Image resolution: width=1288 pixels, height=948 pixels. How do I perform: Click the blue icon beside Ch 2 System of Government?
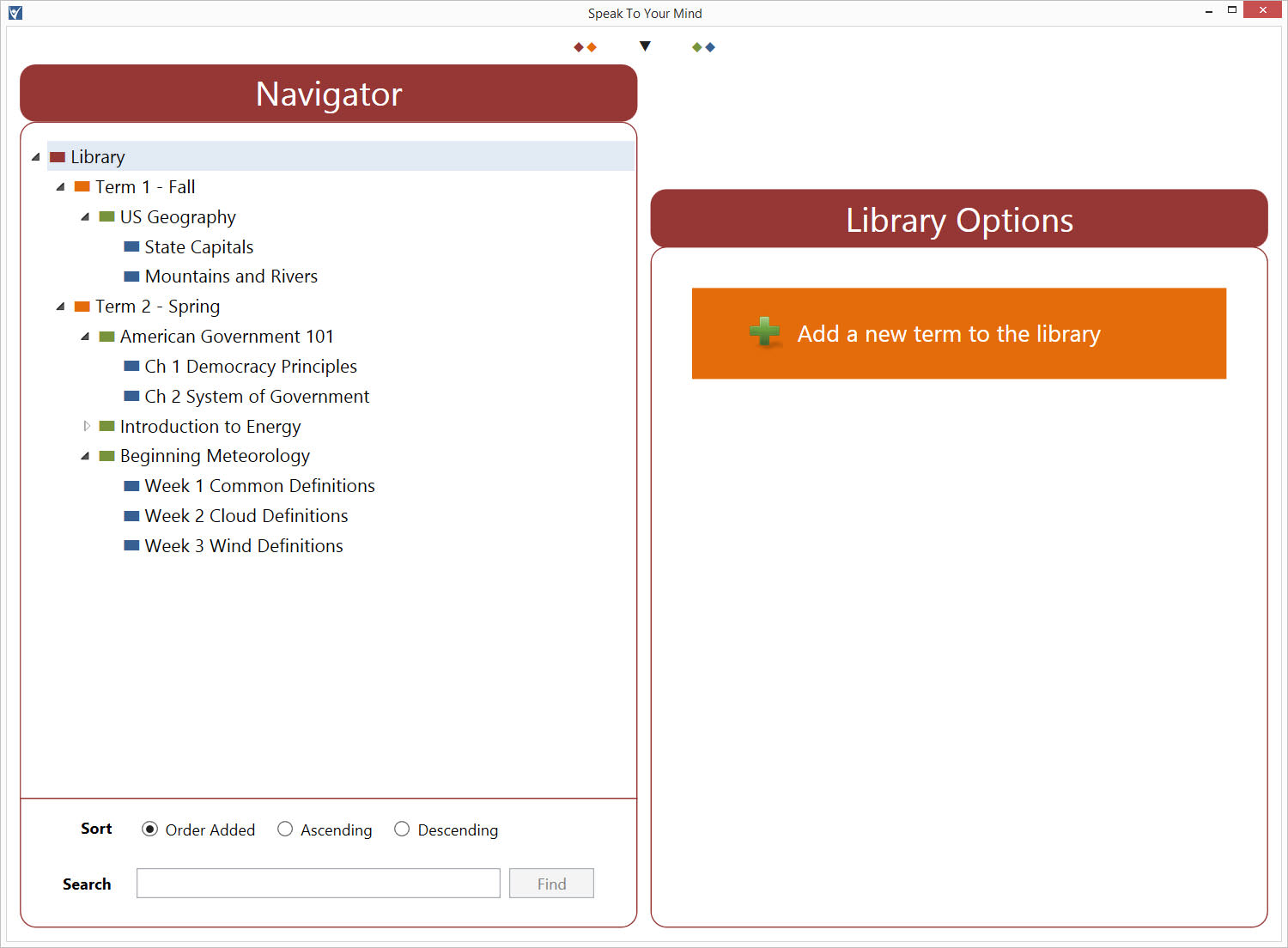coord(131,396)
